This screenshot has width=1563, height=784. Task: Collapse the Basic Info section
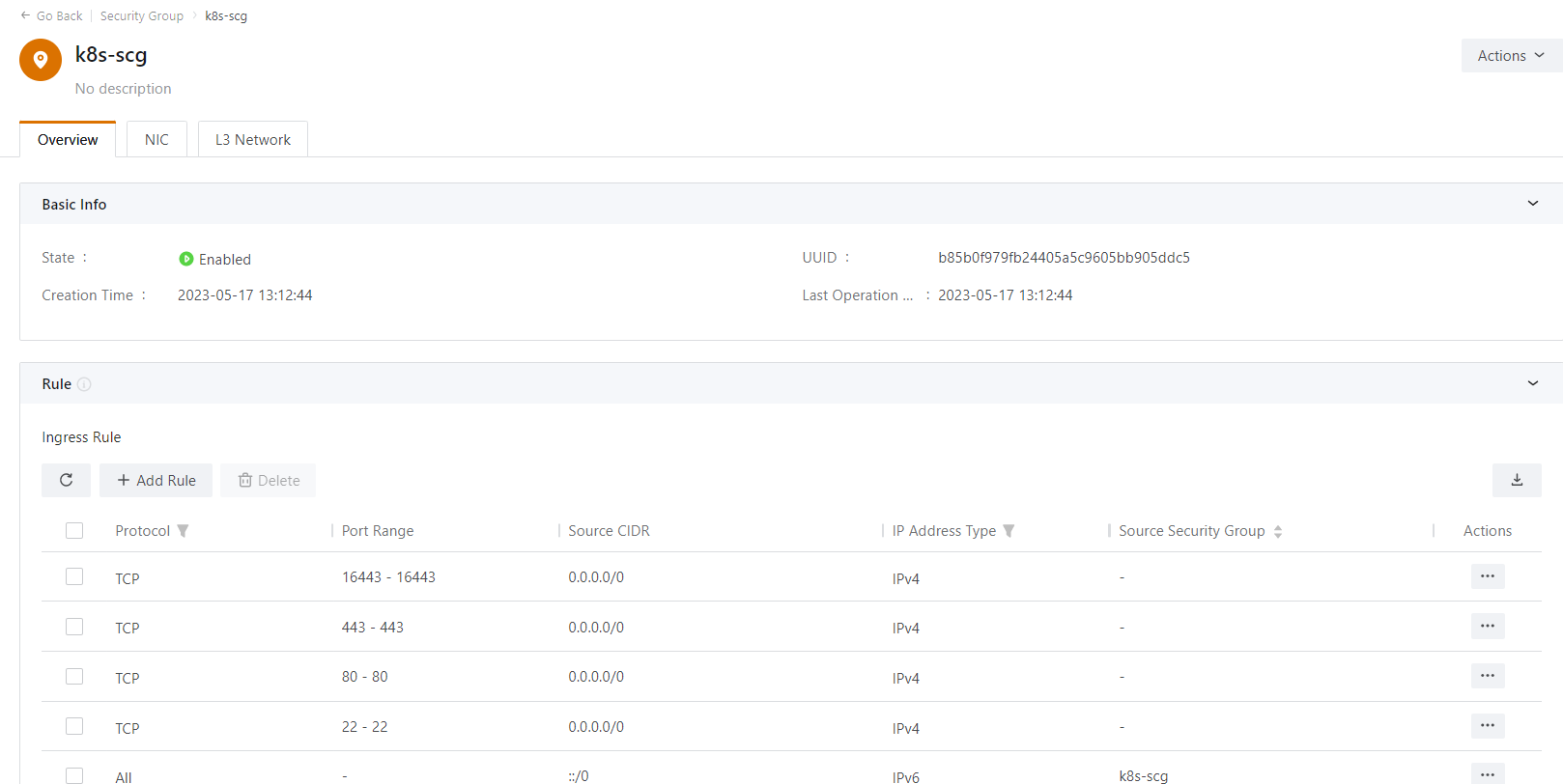1532,204
